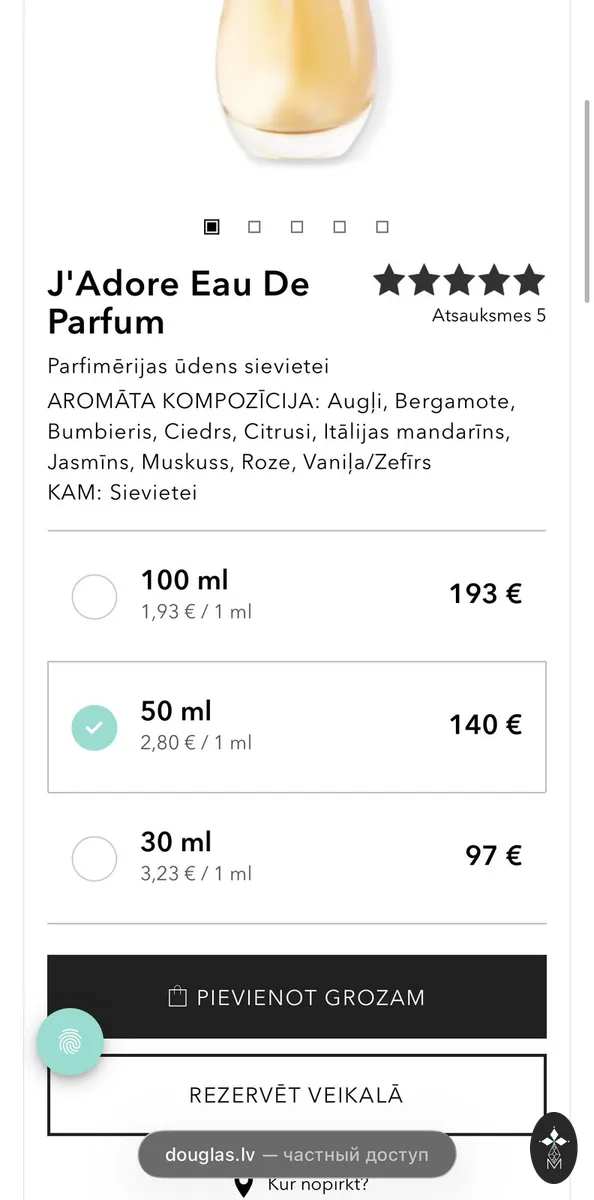Click the five-star rating icons

(x=459, y=281)
